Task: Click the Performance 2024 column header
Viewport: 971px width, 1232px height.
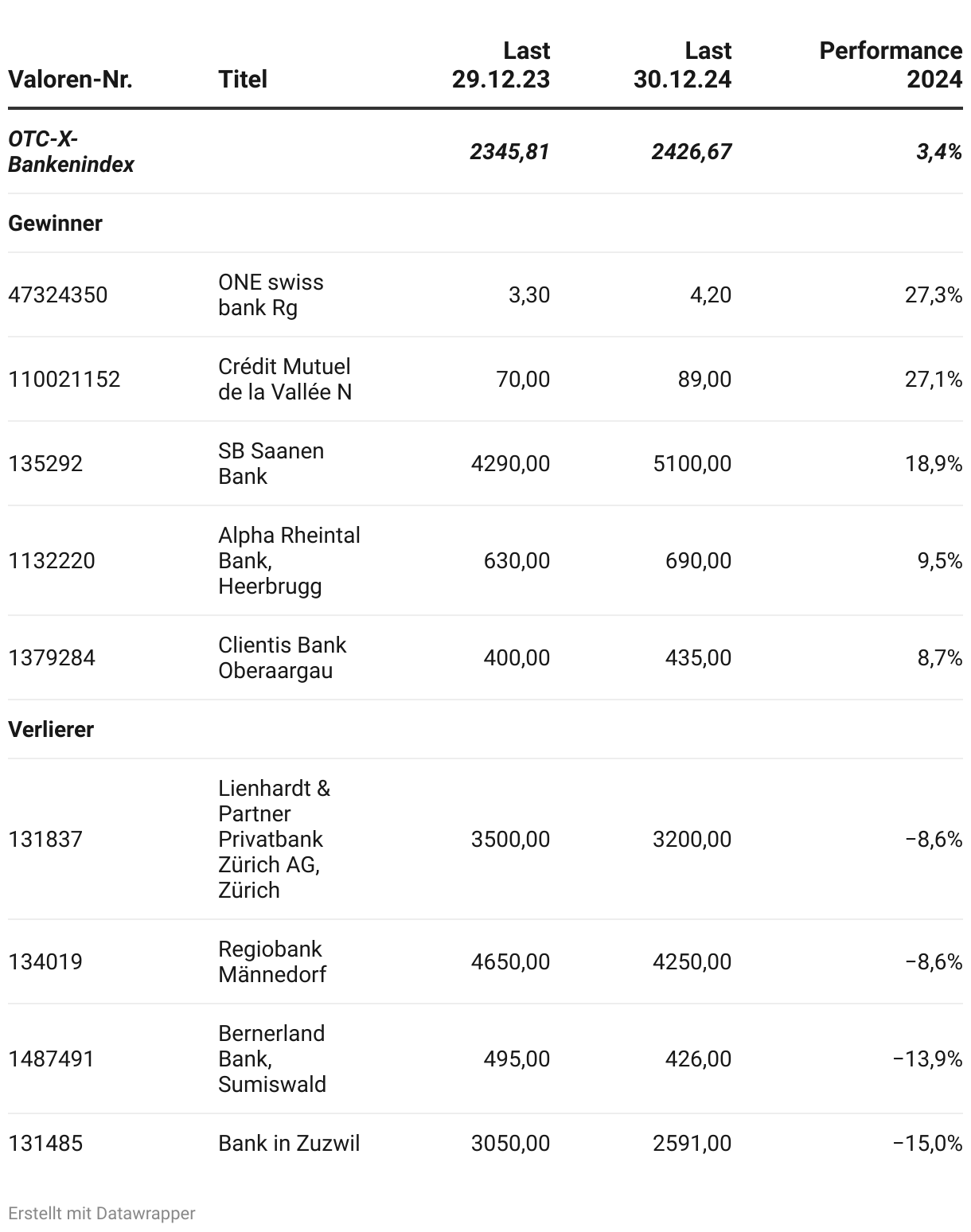Action: click(890, 65)
